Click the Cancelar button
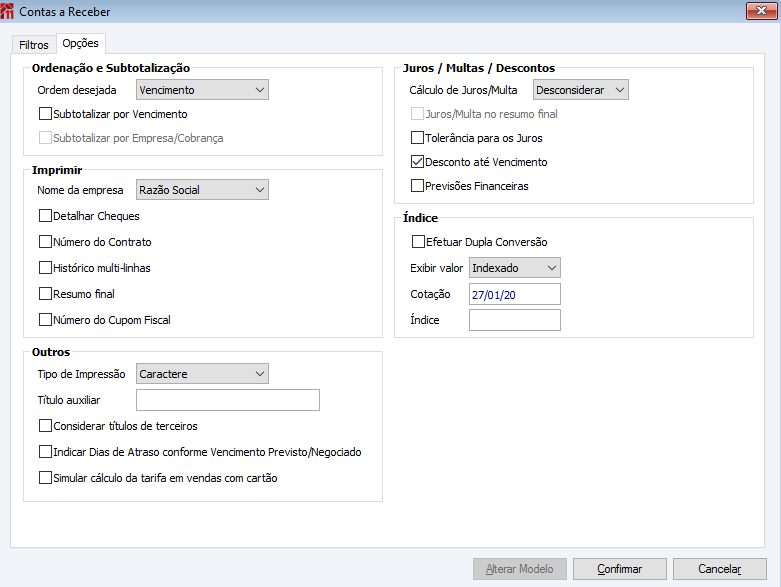The image size is (781, 587). point(719,569)
